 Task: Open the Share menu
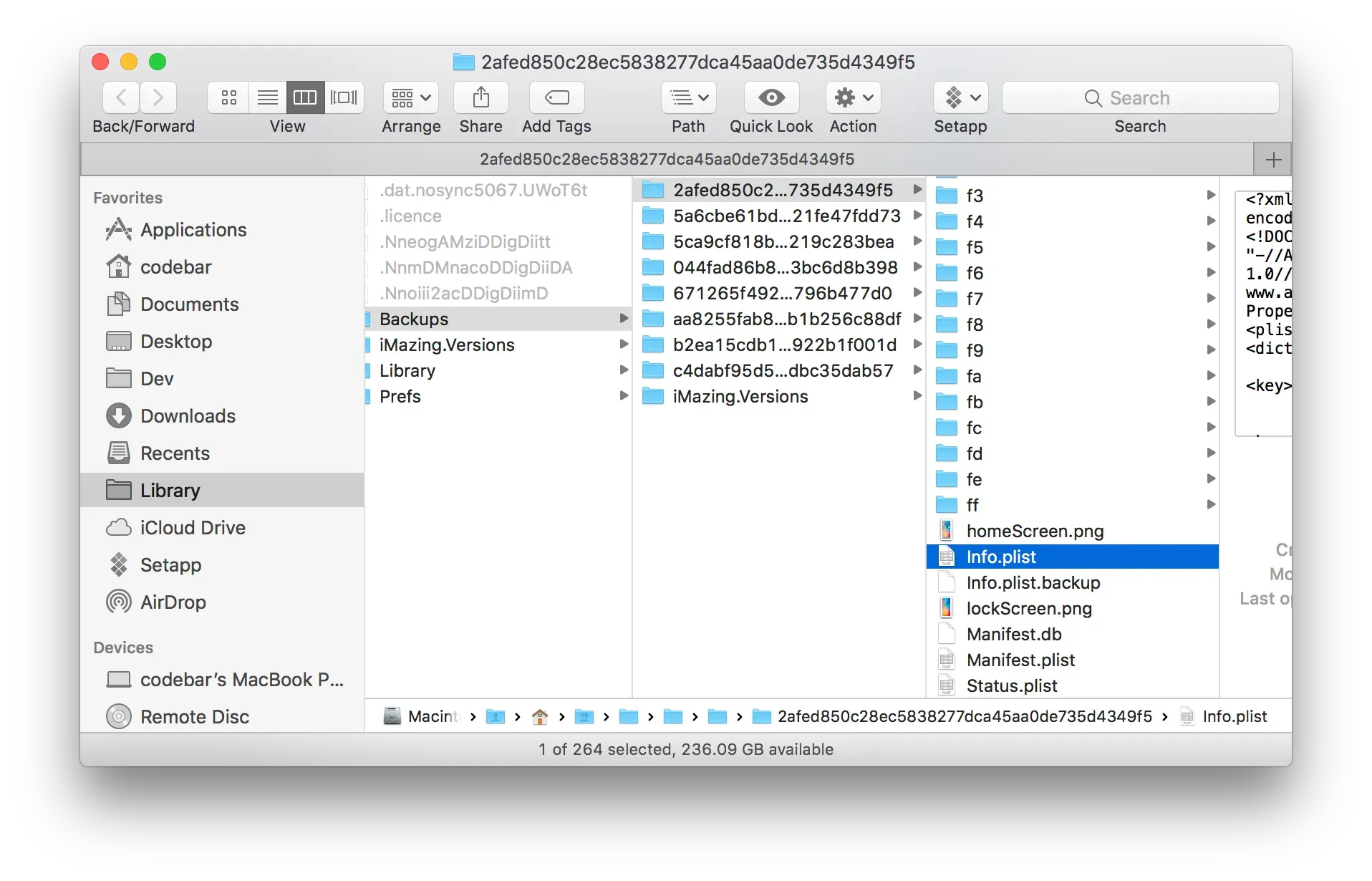pyautogui.click(x=480, y=97)
